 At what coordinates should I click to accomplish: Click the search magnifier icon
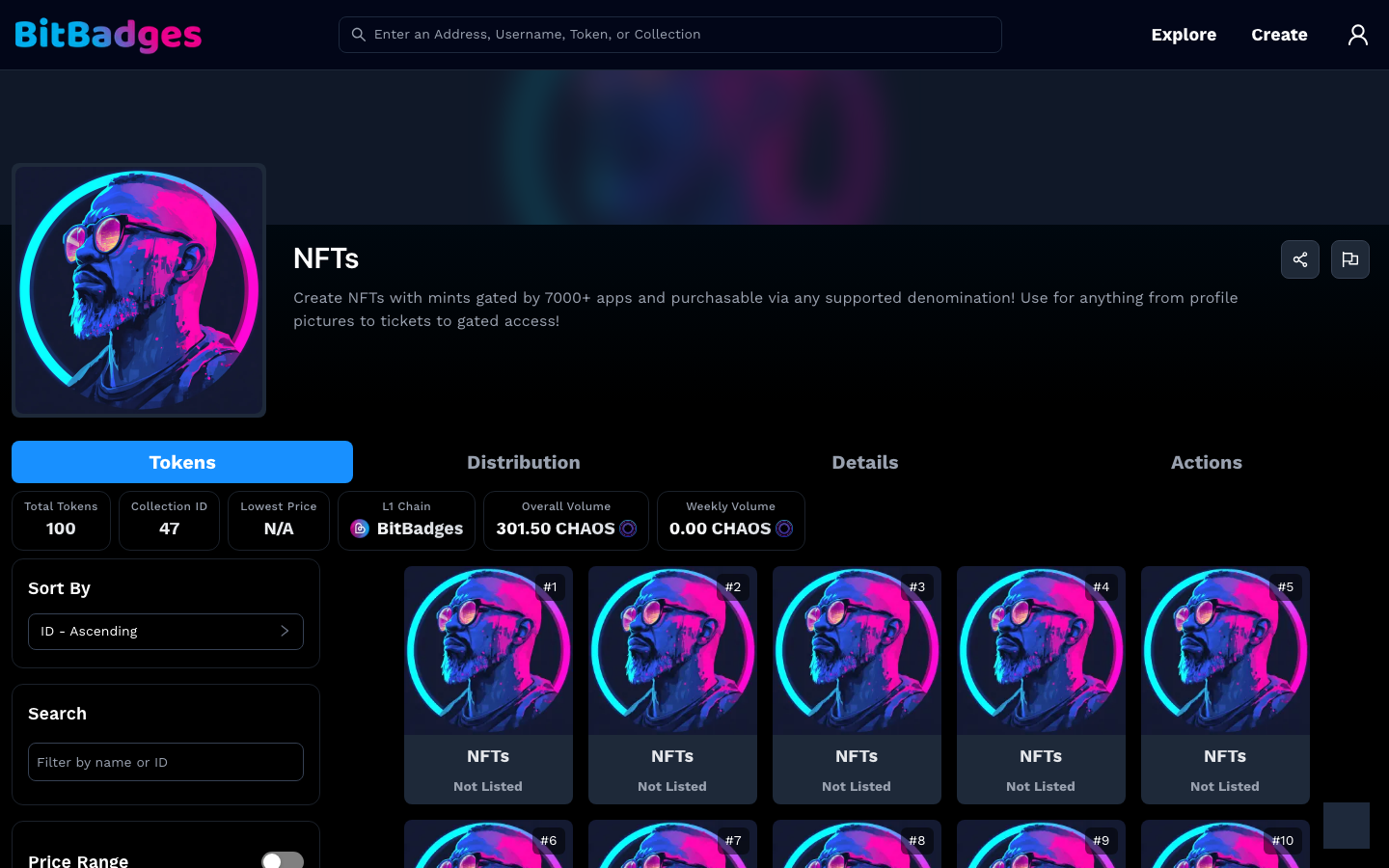tap(358, 35)
